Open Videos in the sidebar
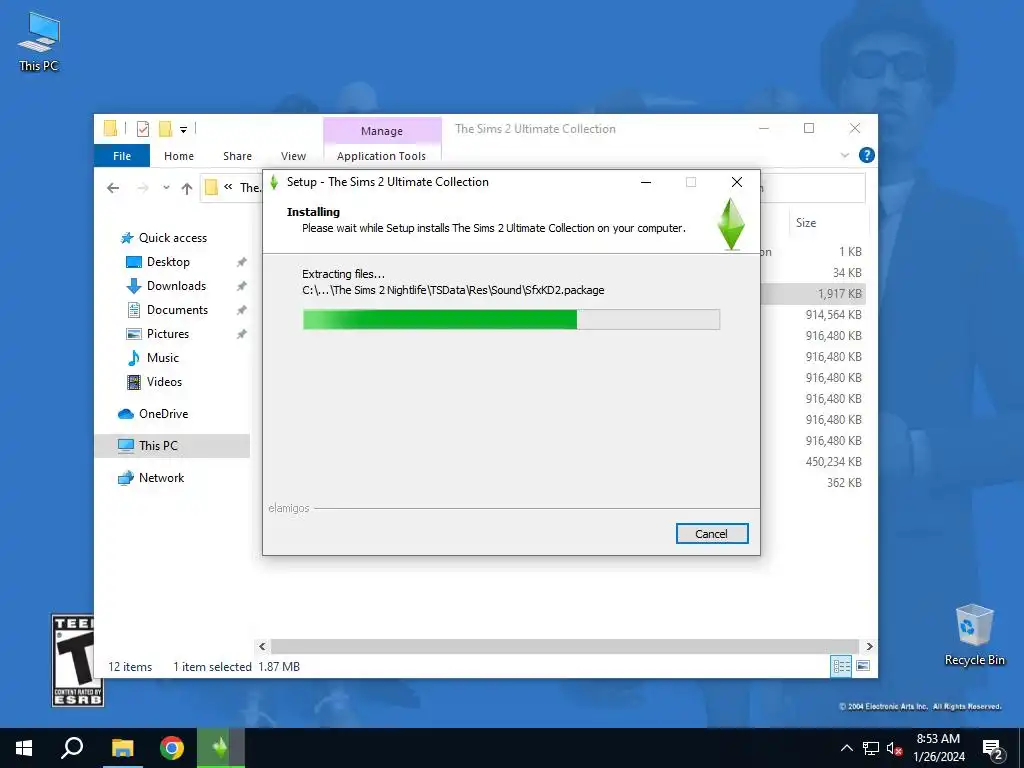 [164, 382]
